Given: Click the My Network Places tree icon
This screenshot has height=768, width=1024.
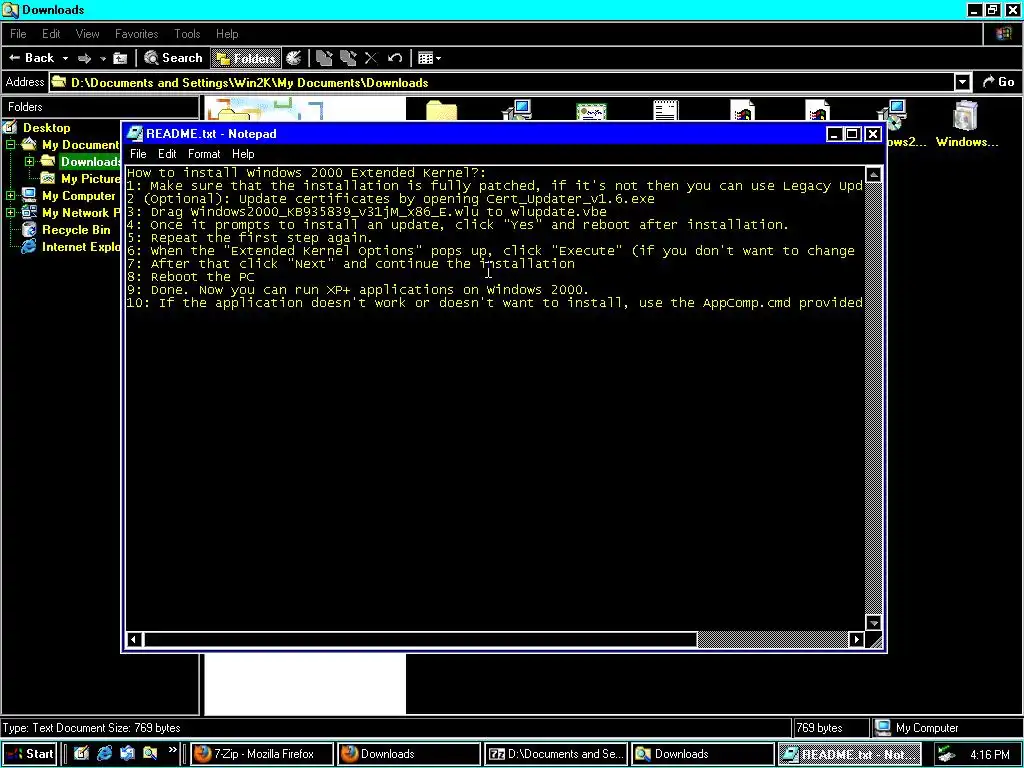Looking at the screenshot, I should [x=29, y=212].
